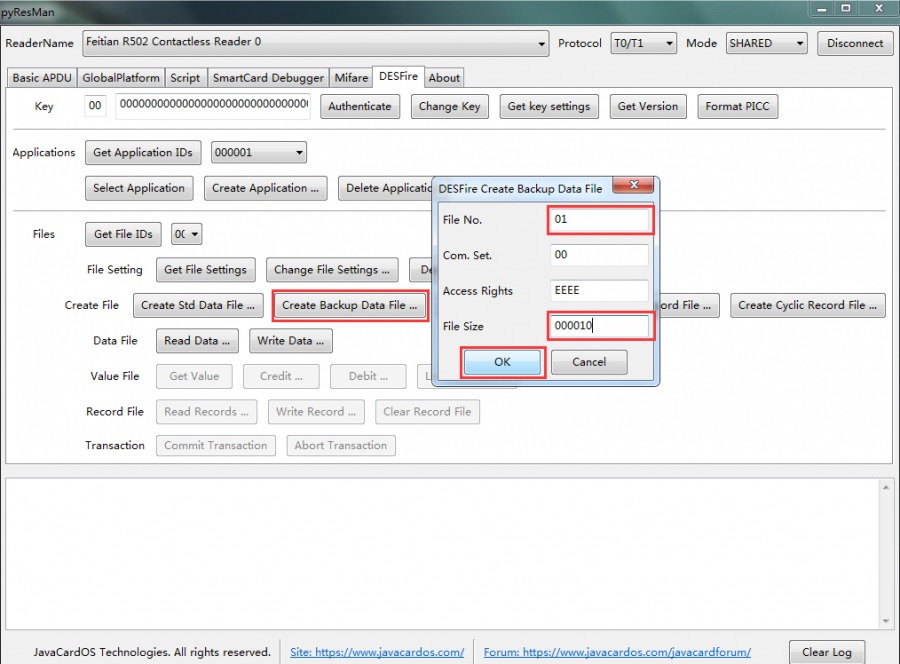Open the SmartCard Debugger tab
This screenshot has height=664, width=900.
point(268,78)
